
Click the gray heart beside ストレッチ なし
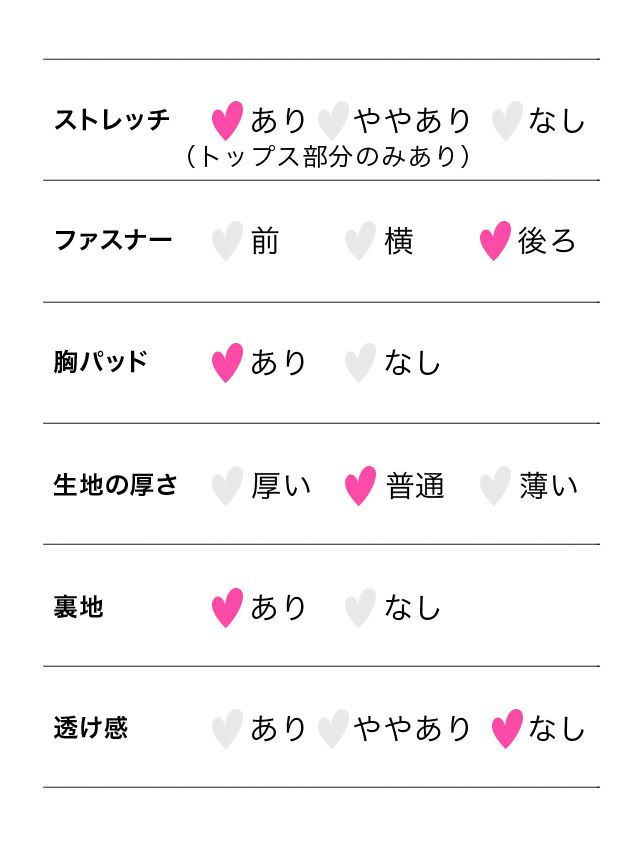click(507, 120)
